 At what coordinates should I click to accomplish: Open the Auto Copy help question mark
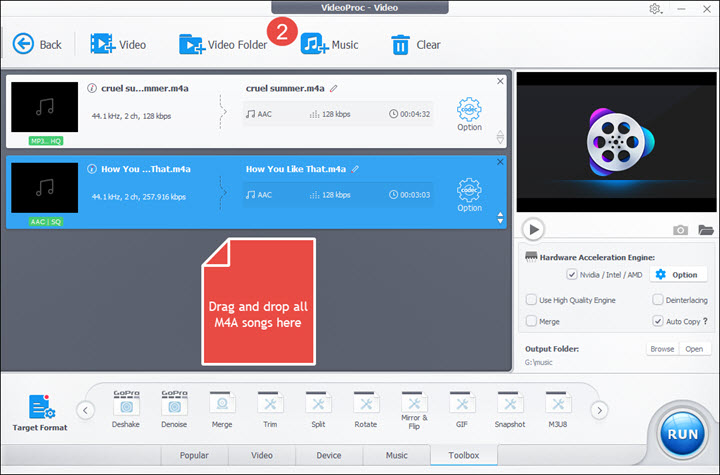(x=705, y=321)
